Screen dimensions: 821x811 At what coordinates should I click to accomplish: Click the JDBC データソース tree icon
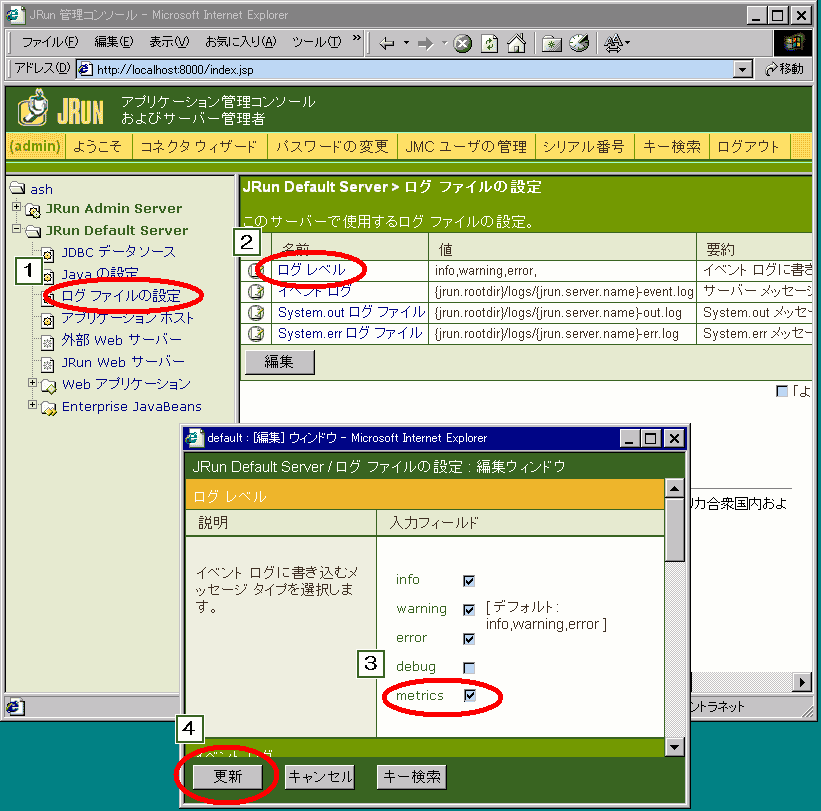[48, 254]
